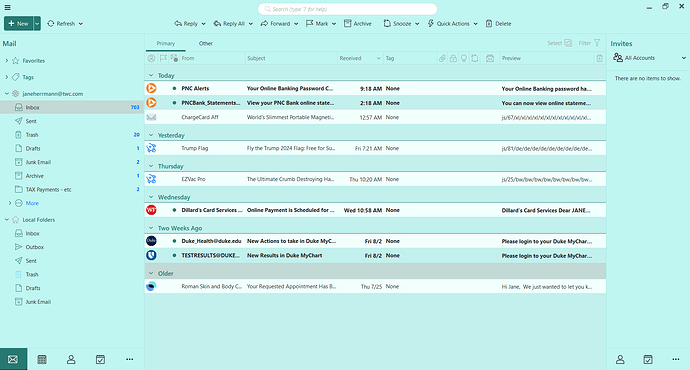Toggle the Select messages checkbox

[x=568, y=43]
